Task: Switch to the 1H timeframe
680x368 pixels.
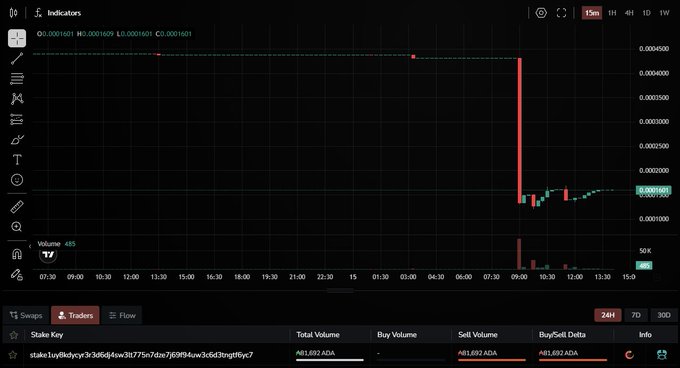Action: pyautogui.click(x=612, y=13)
